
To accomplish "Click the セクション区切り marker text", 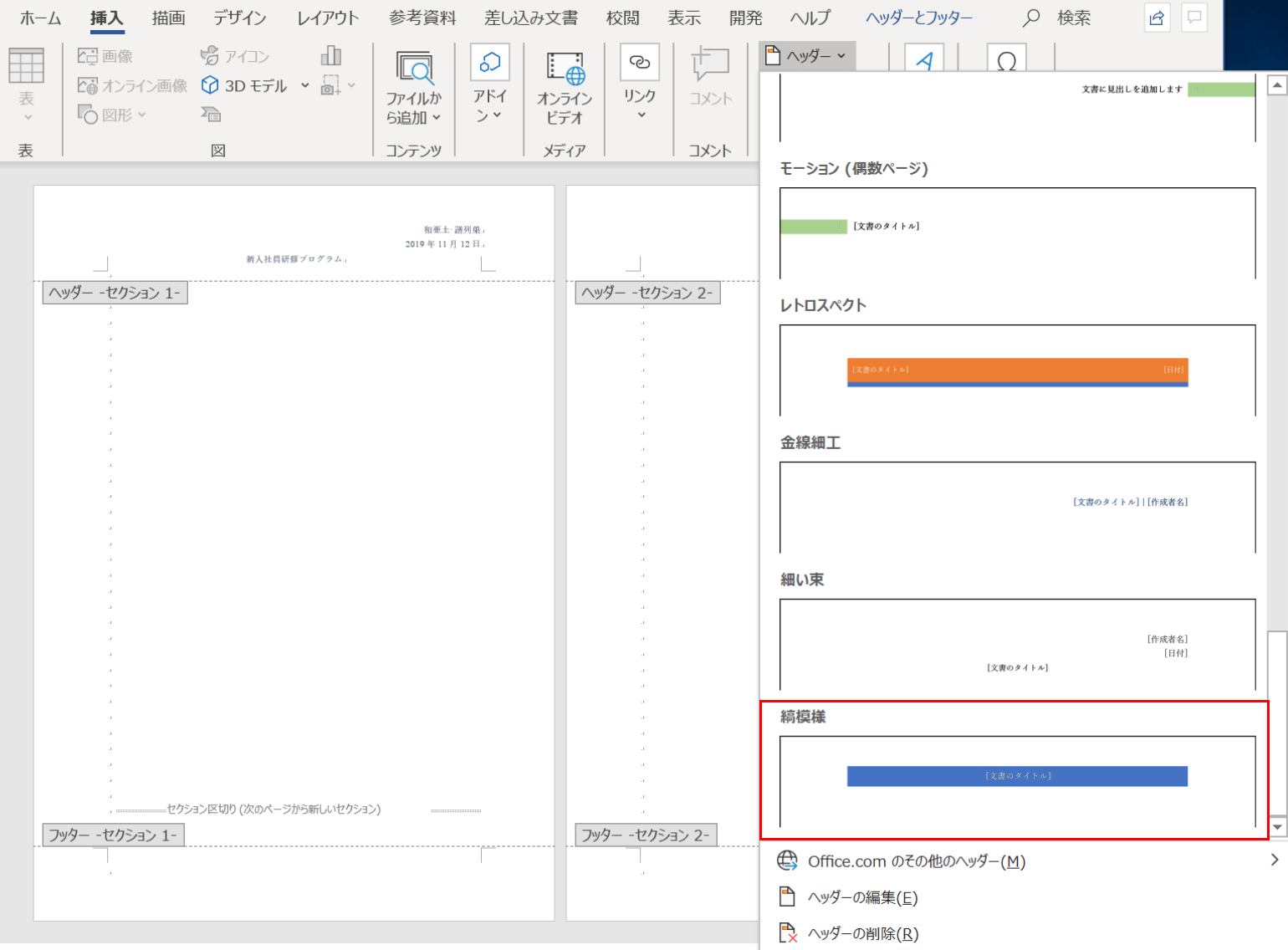I will click(273, 810).
